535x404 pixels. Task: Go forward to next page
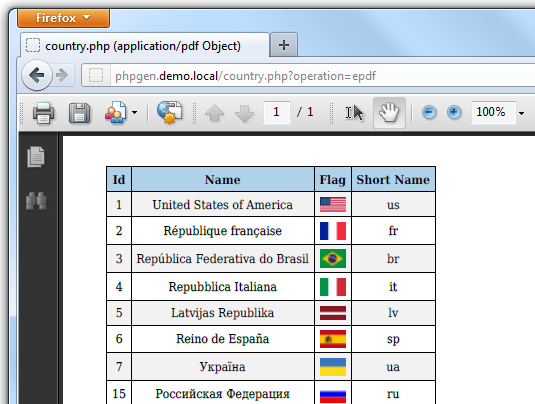click(62, 75)
